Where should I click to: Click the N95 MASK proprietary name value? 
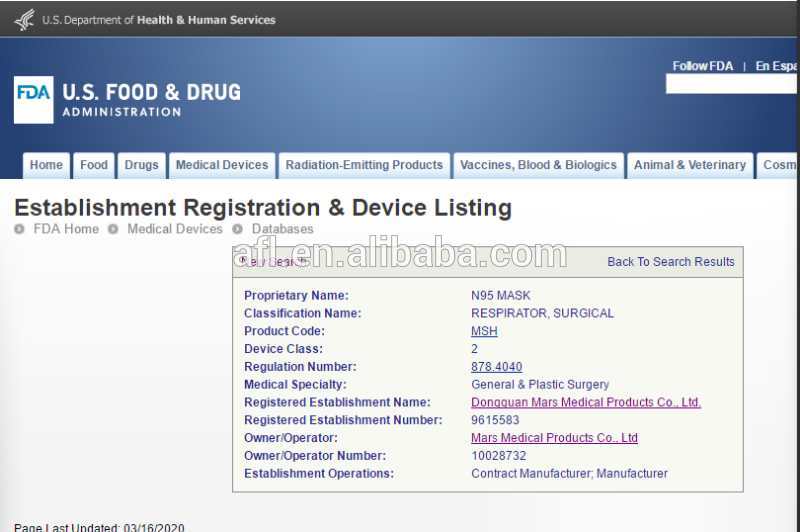(x=501, y=295)
